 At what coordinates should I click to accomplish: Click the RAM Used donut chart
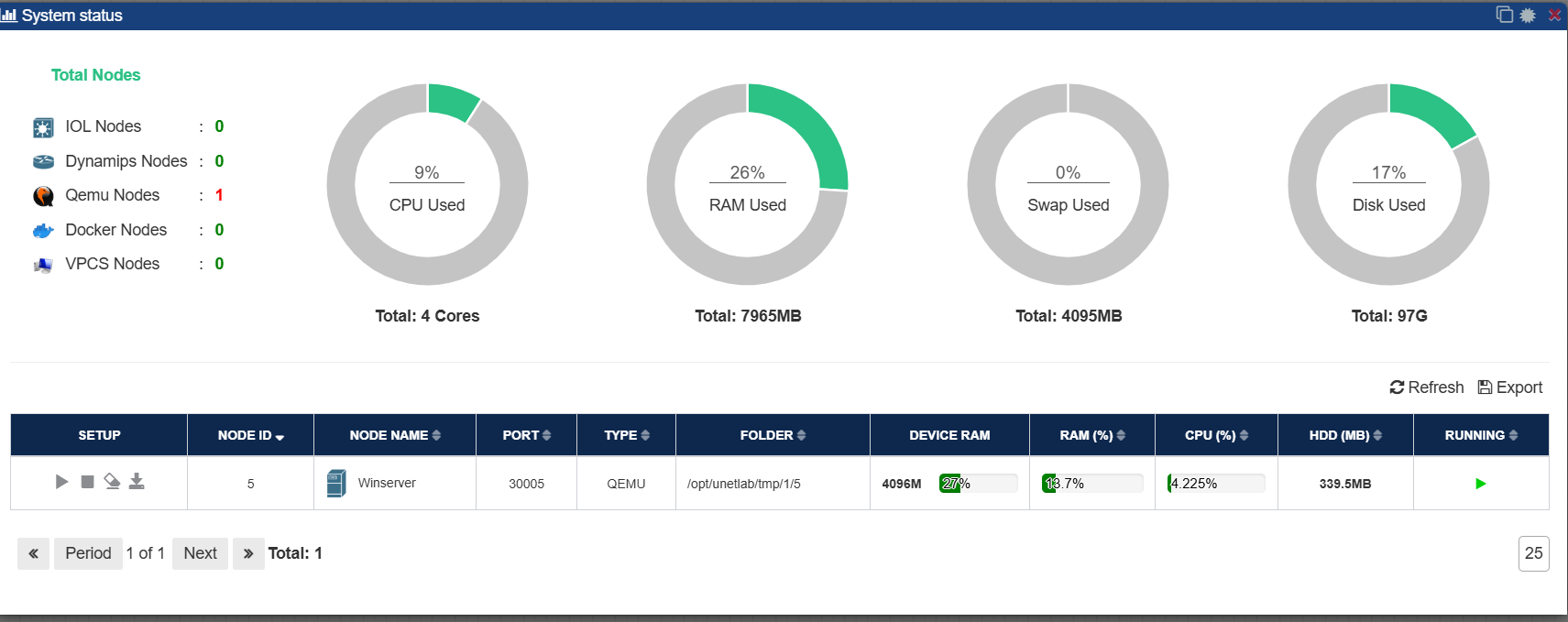[x=748, y=184]
